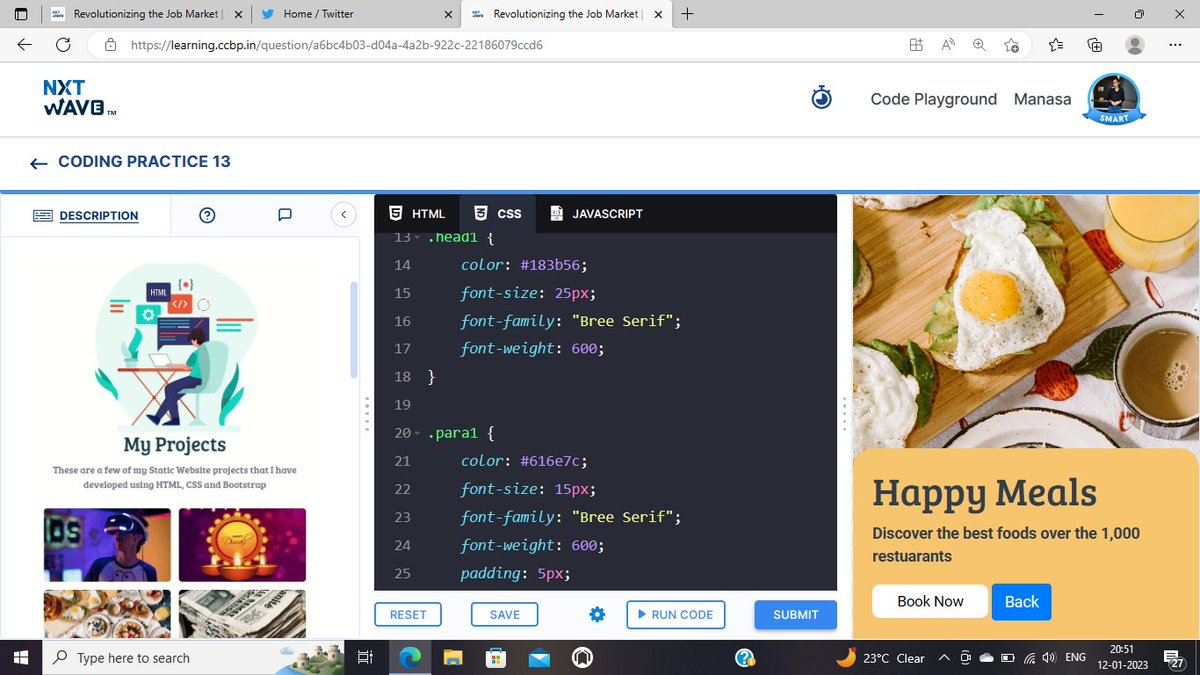Image resolution: width=1200 pixels, height=675 pixels.
Task: Click the zoom magnifier icon in address bar
Action: (979, 45)
